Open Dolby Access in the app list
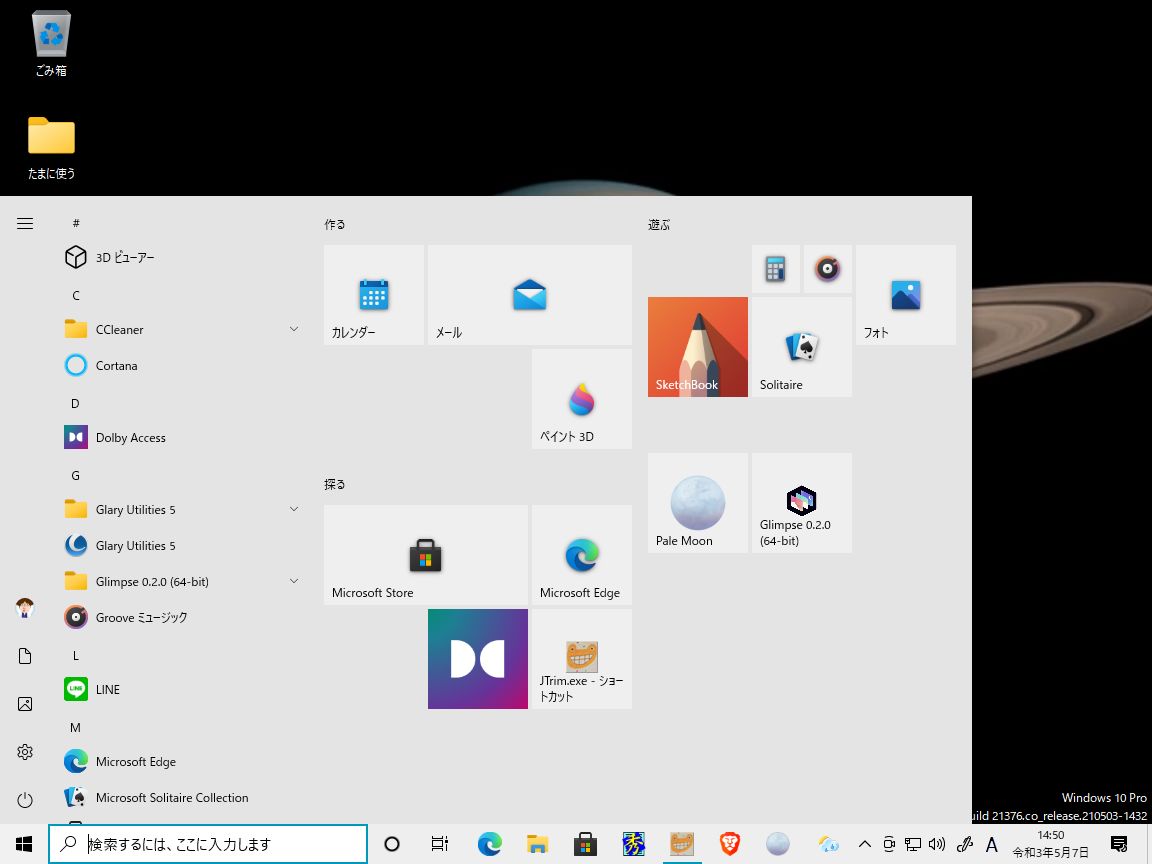1152x864 pixels. [x=183, y=437]
